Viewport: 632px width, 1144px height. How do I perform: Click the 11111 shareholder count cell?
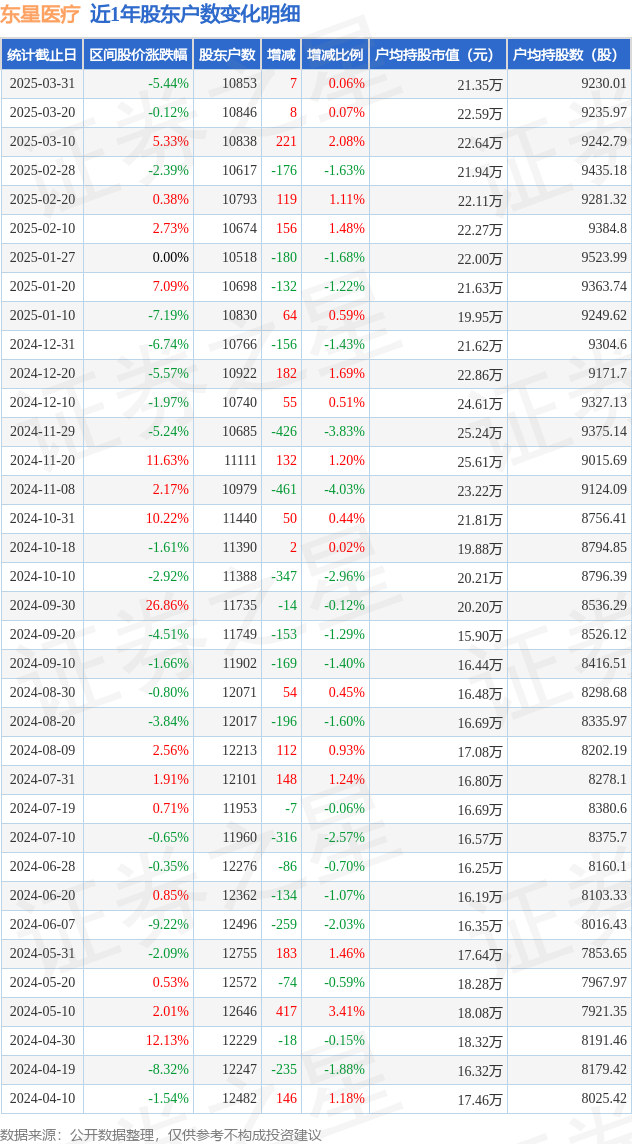[242, 460]
